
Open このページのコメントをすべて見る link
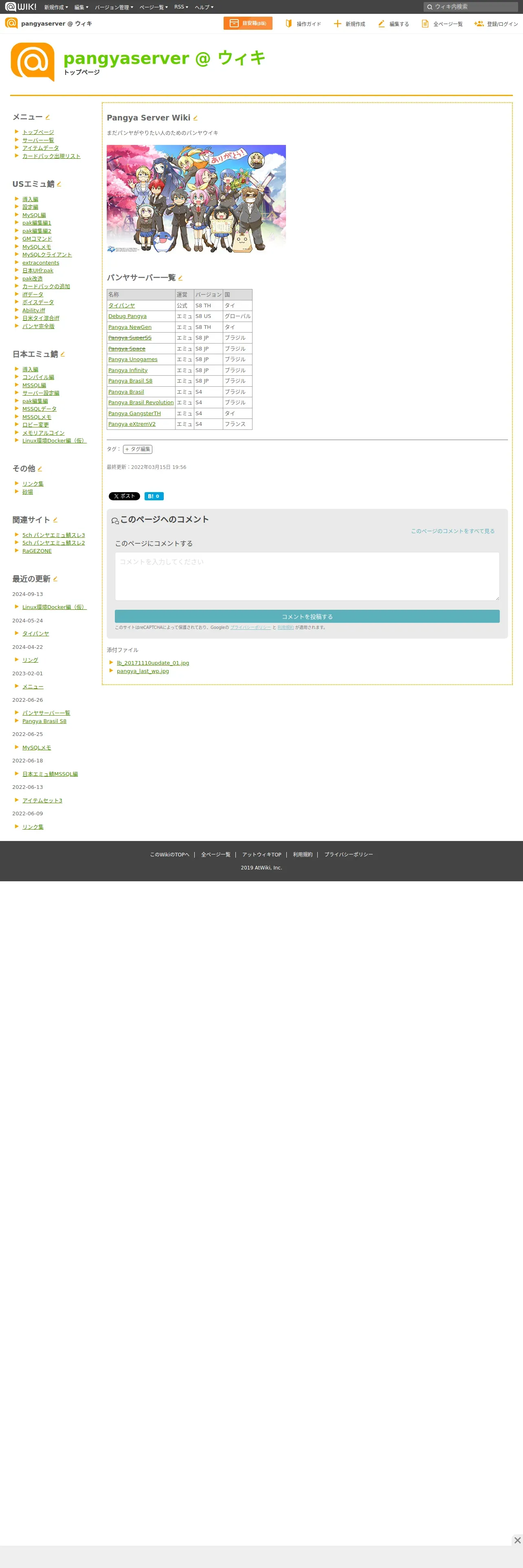[x=453, y=531]
